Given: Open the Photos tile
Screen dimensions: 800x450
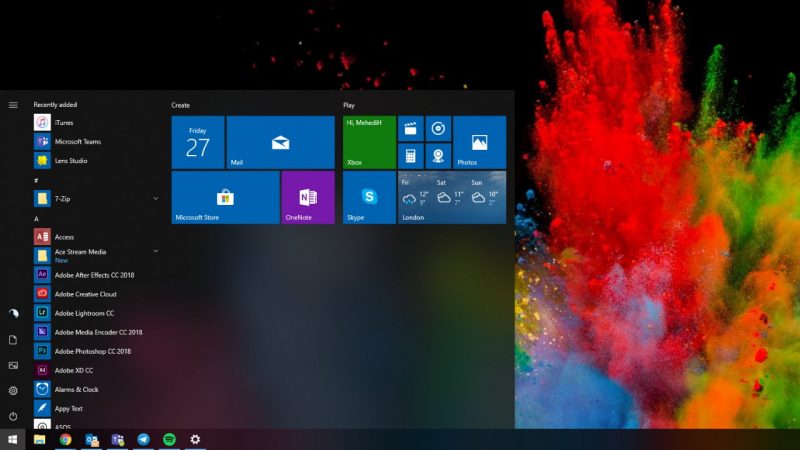Looking at the screenshot, I should [480, 142].
